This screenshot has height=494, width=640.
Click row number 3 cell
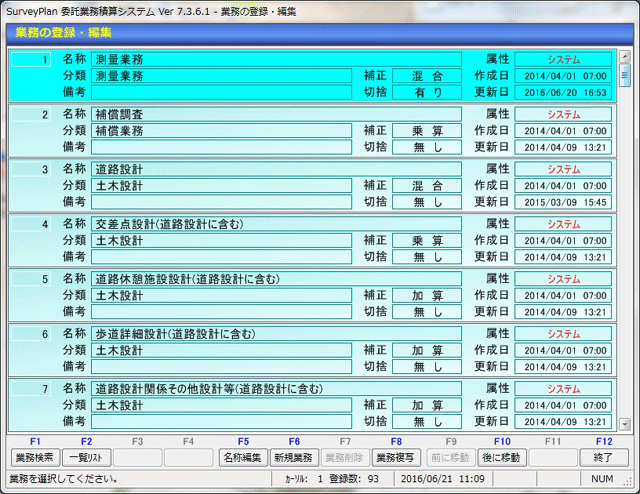click(31, 169)
